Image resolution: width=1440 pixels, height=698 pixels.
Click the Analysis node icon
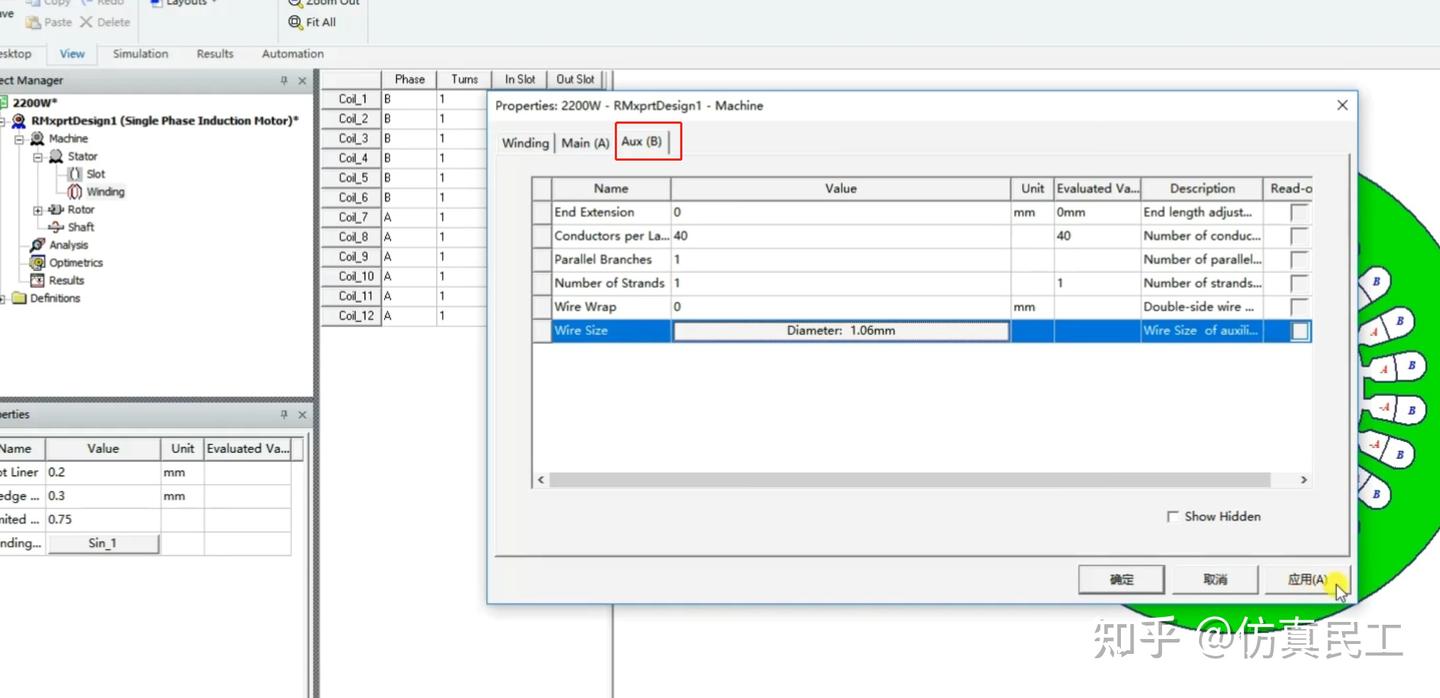tap(37, 245)
